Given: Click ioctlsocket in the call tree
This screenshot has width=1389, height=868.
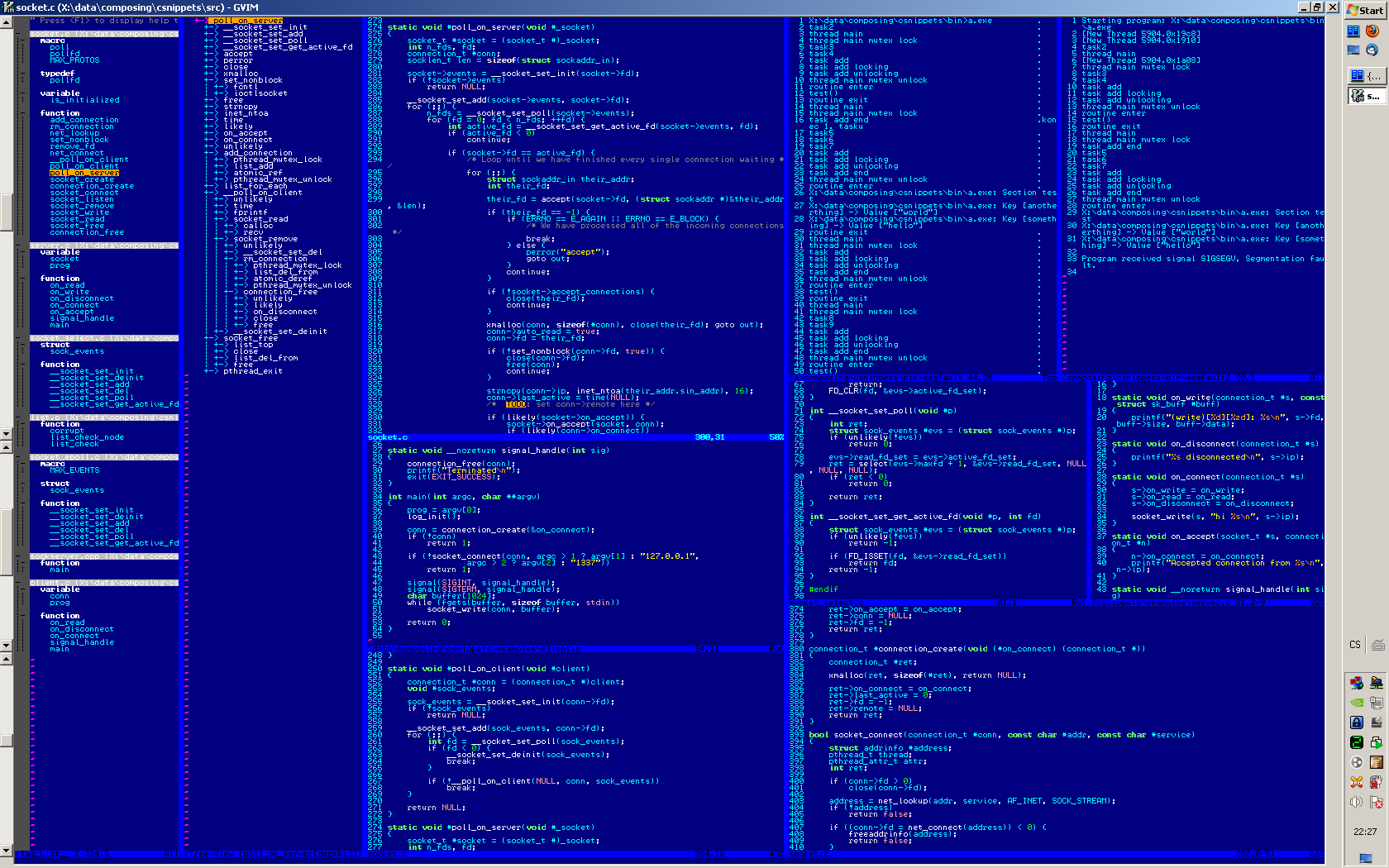Looking at the screenshot, I should coord(260,93).
